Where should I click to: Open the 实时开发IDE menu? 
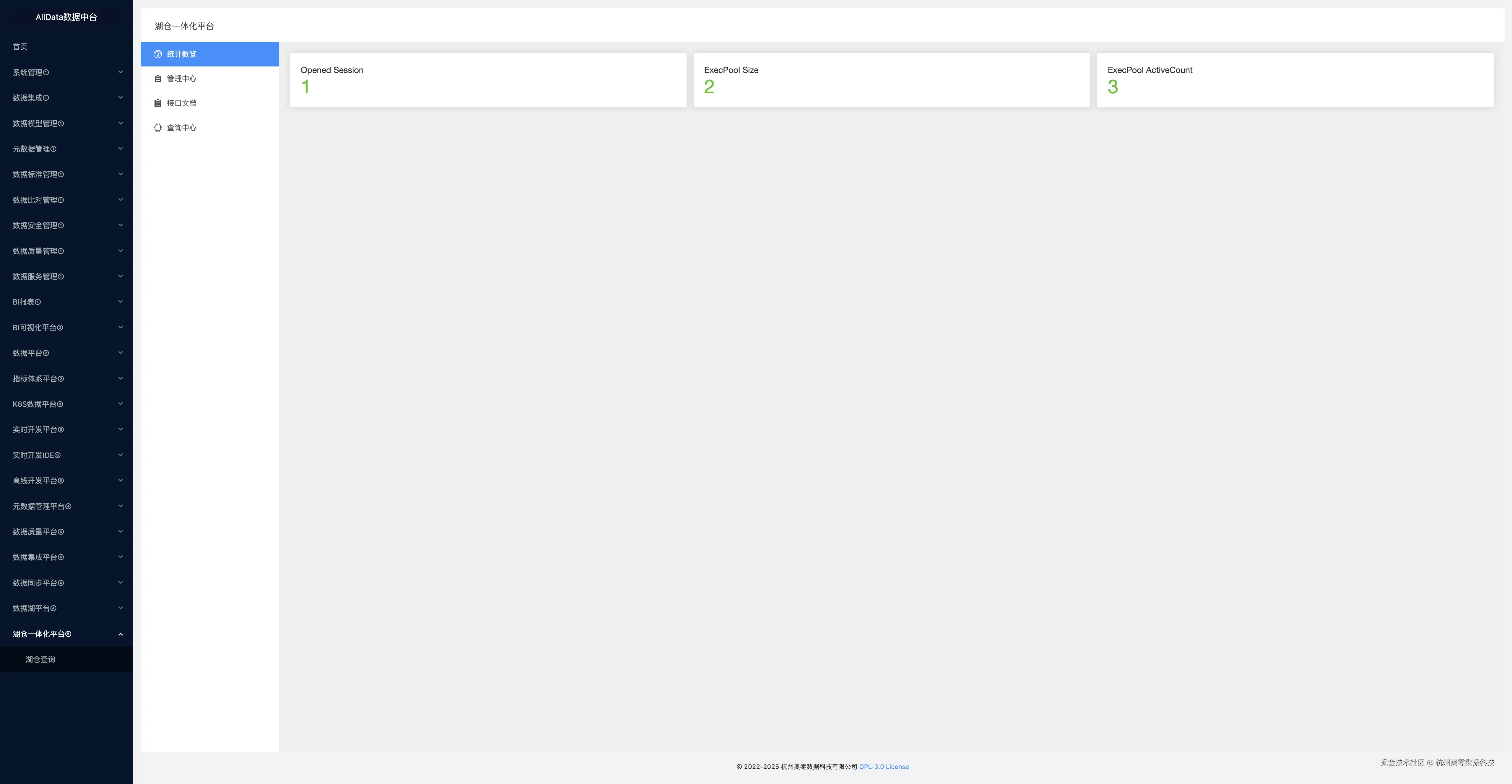pos(66,456)
